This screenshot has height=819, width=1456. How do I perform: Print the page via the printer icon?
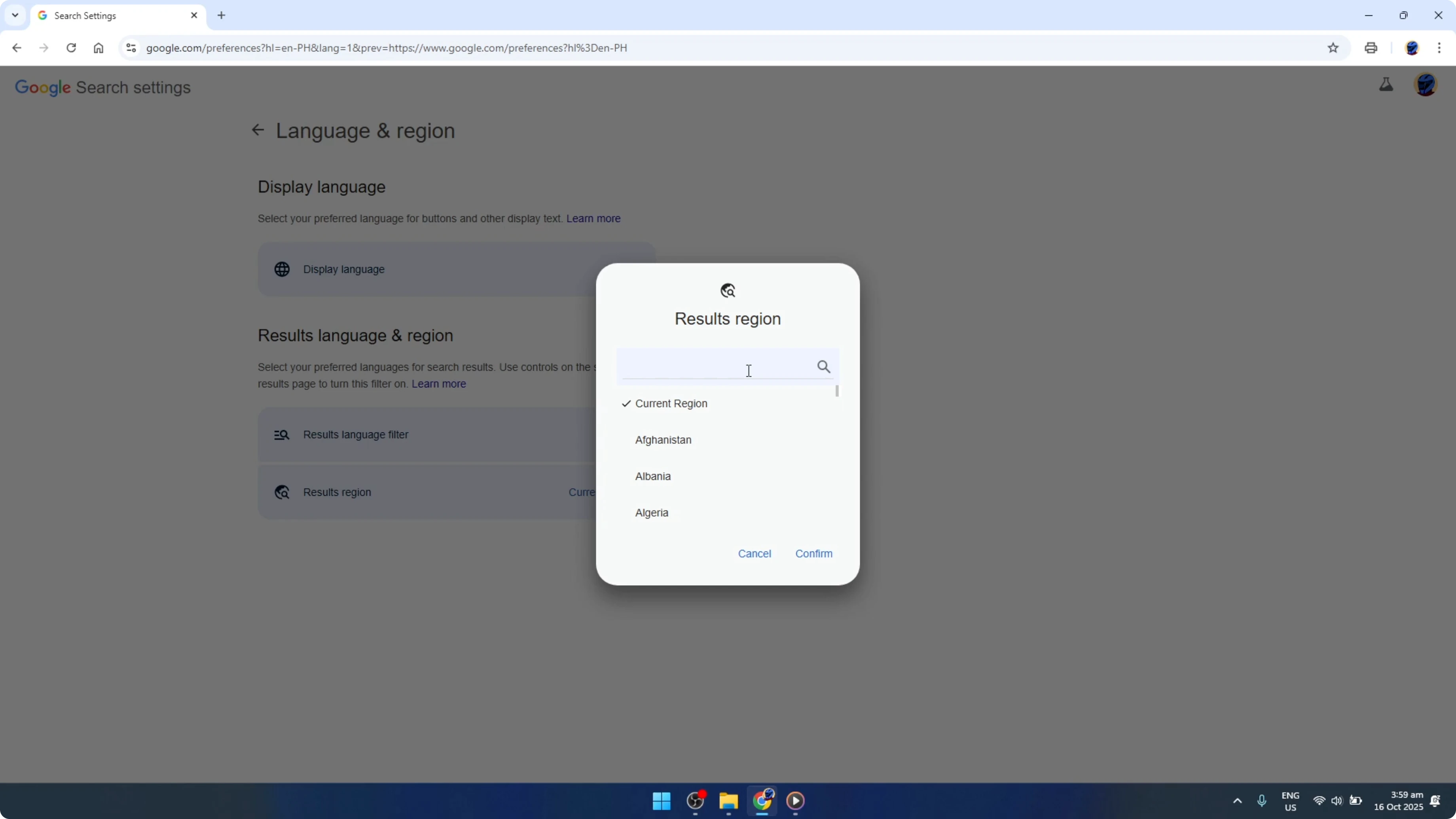(x=1371, y=48)
